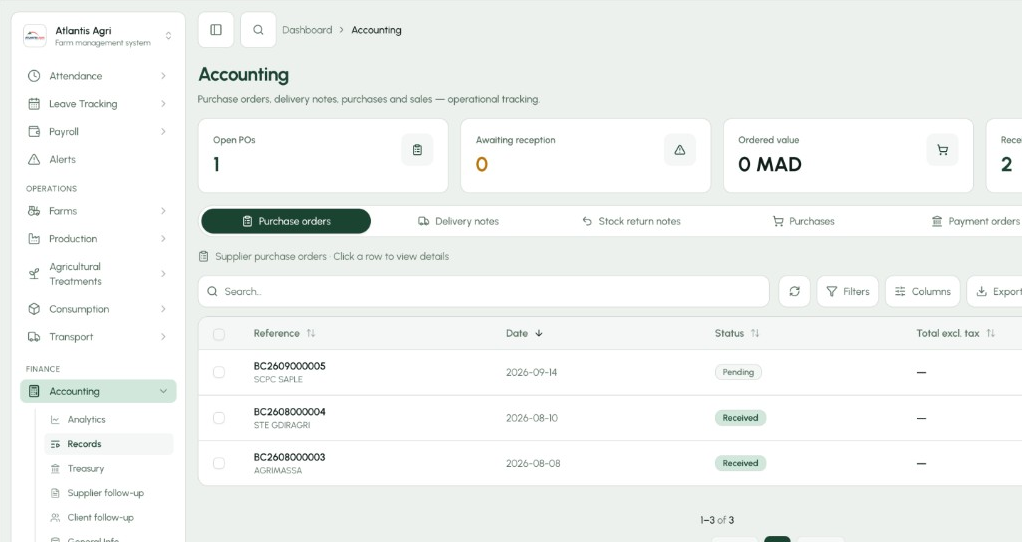Expand the Attendance menu

[163, 76]
